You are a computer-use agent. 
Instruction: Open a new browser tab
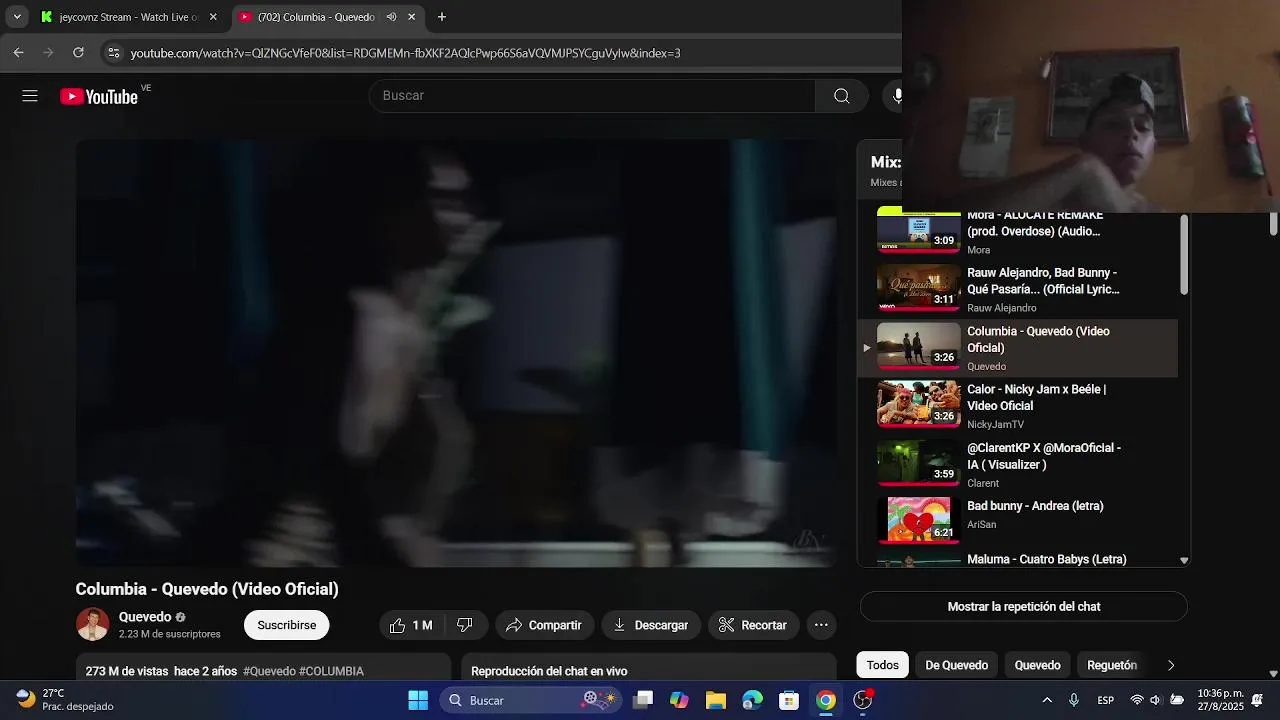(x=442, y=17)
